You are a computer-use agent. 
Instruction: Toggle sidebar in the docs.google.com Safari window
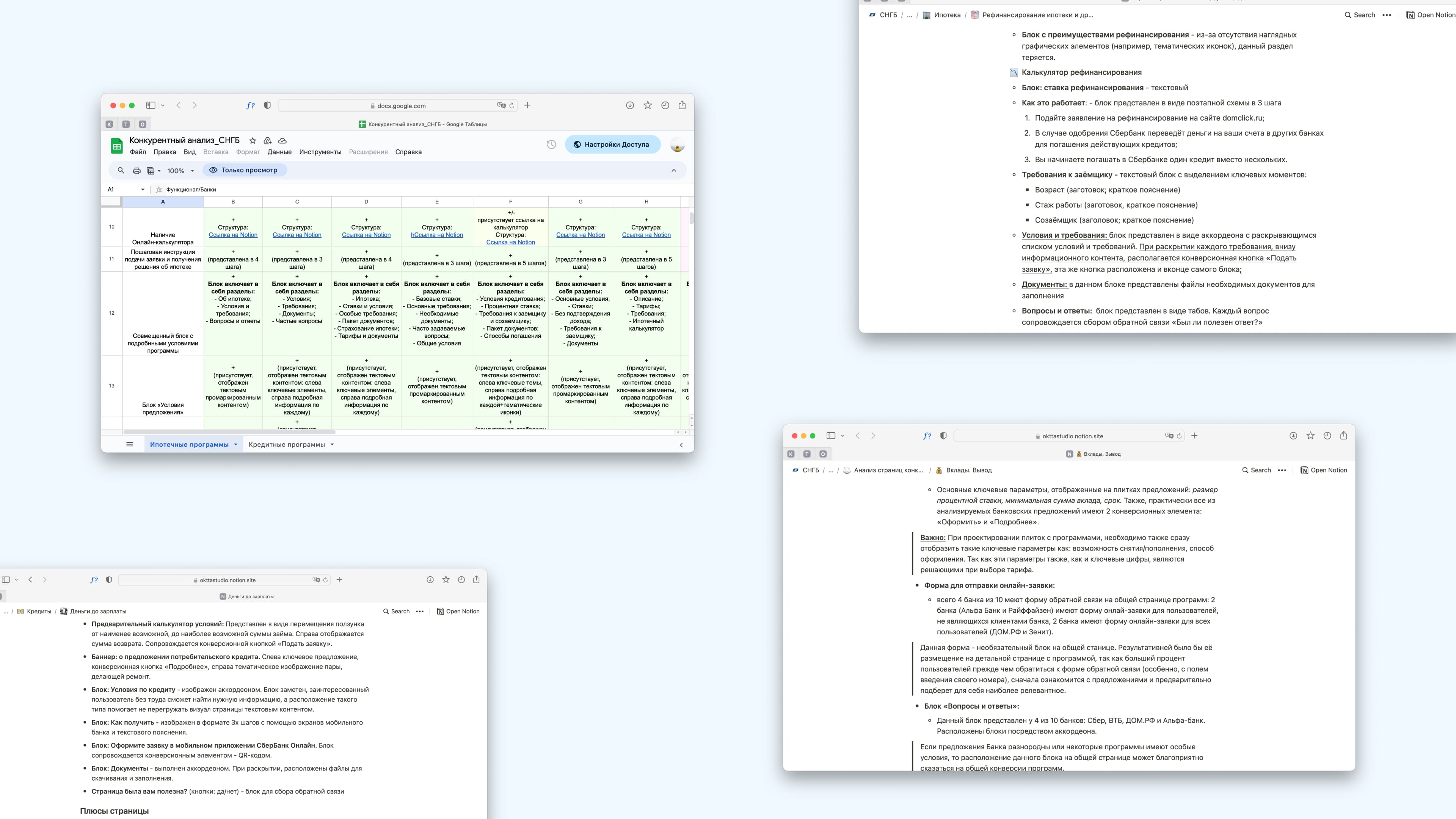151,105
